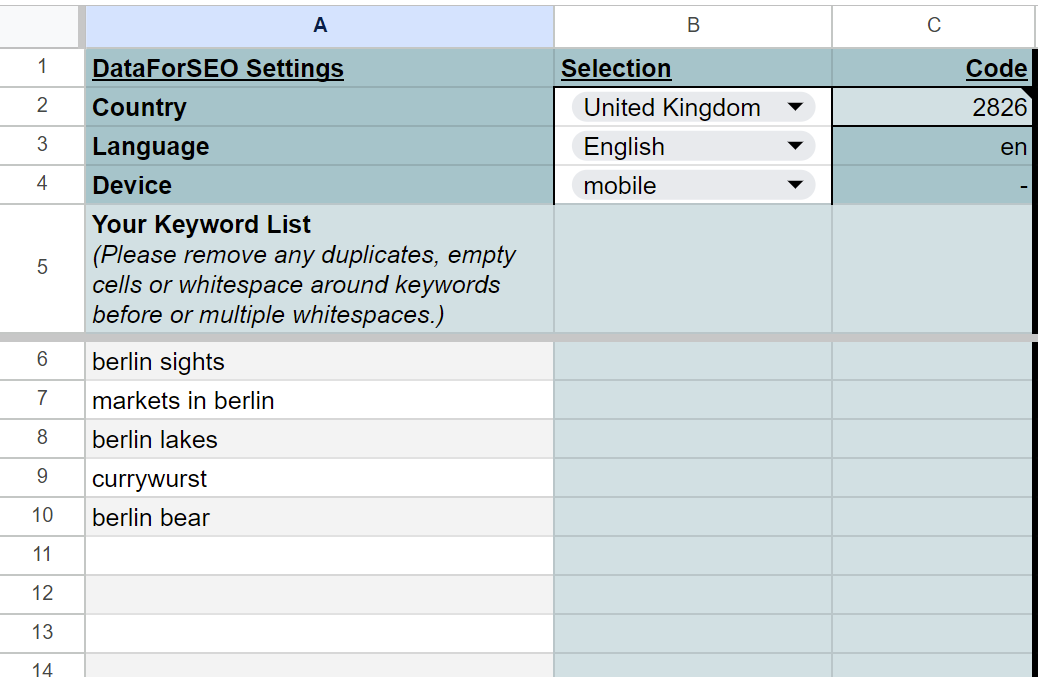This screenshot has width=1038, height=677.
Task: Select the 'markets in berlin' keyword cell
Action: [x=320, y=400]
